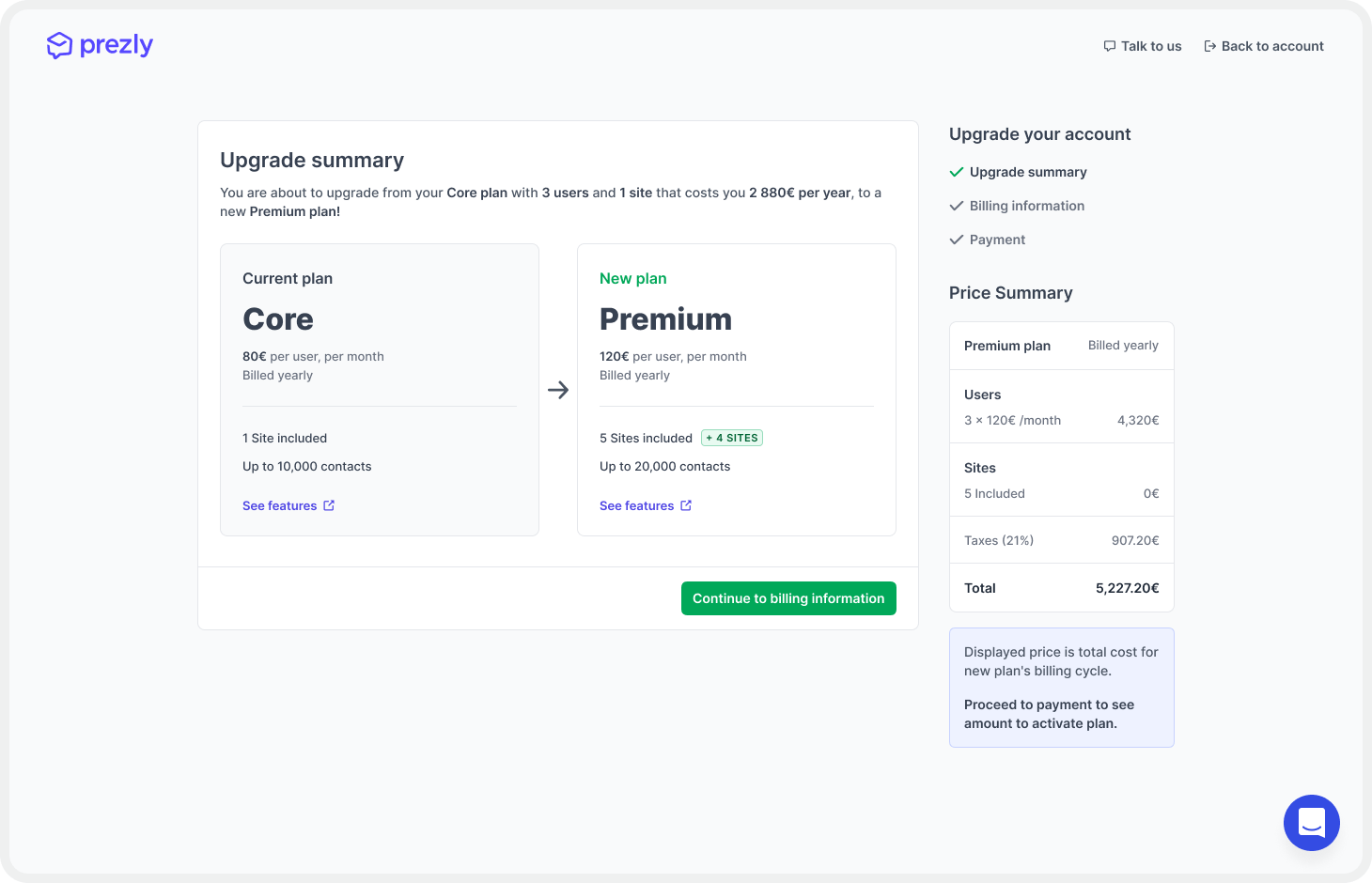Viewport: 1372px width, 883px height.
Task: Open the Talk to us link
Action: click(x=1143, y=46)
